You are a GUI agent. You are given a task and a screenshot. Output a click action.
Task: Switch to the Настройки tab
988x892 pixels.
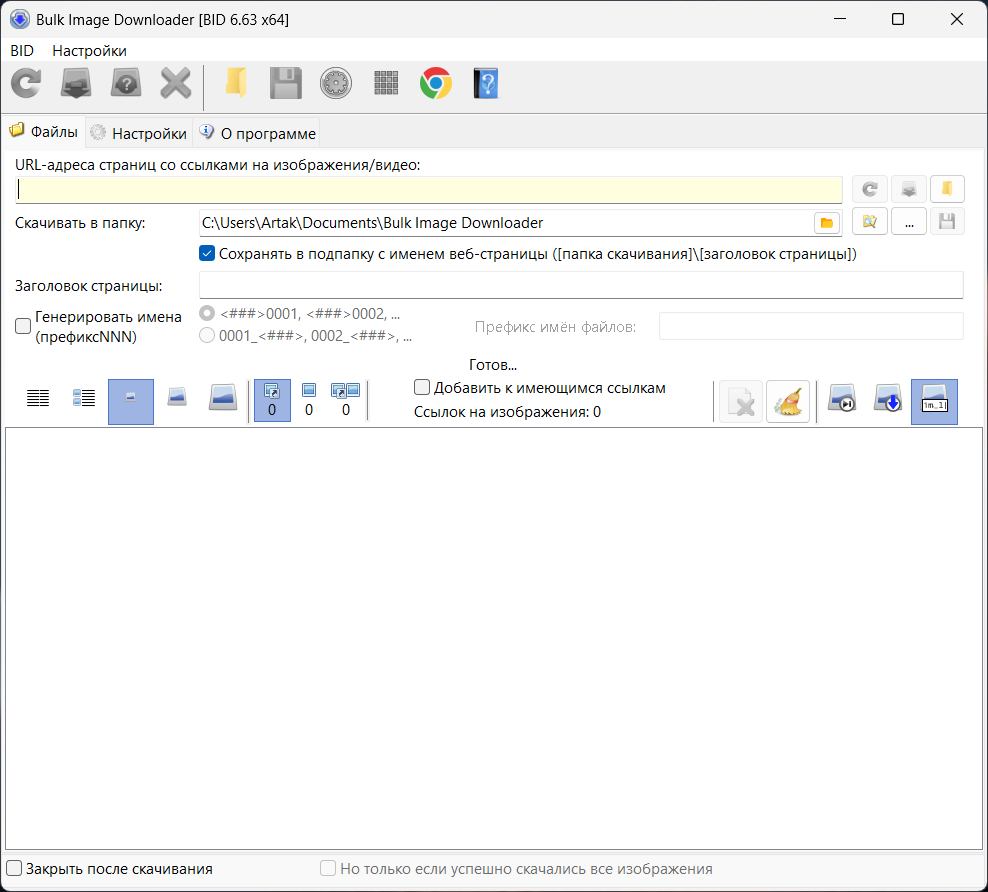pyautogui.click(x=139, y=133)
